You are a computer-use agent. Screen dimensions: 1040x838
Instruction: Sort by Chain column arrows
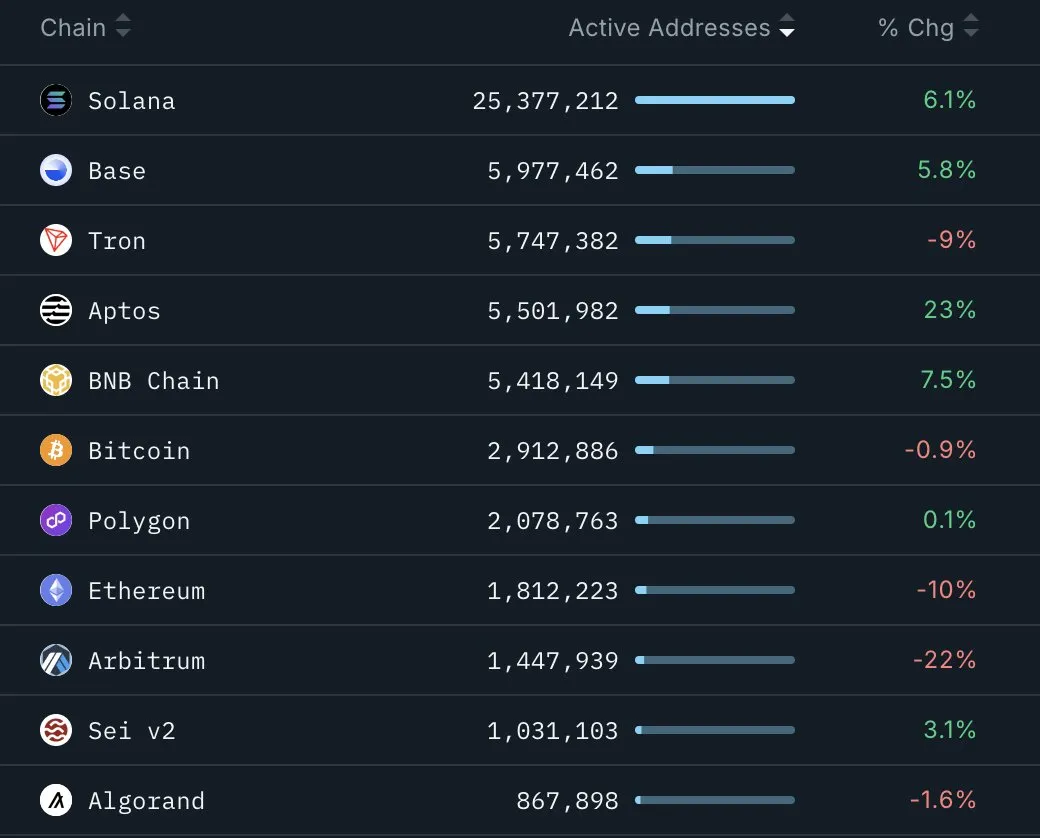click(123, 26)
